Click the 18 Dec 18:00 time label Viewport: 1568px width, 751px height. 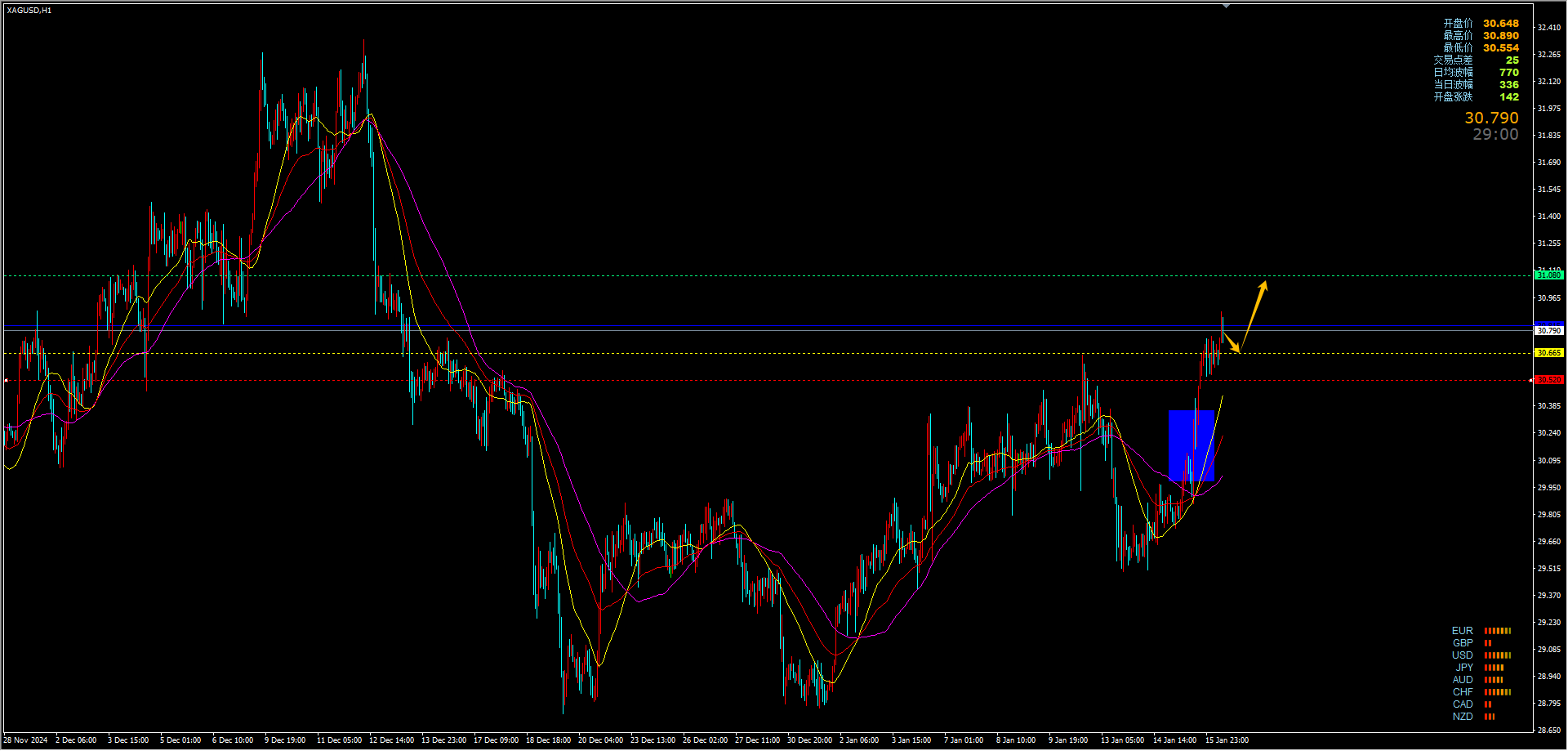[548, 740]
